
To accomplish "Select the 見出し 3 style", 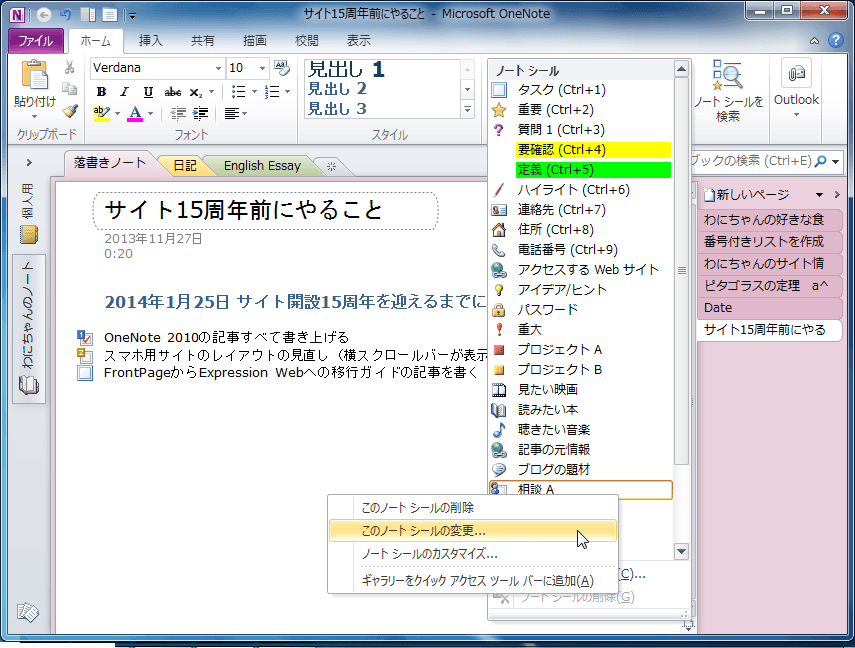I will (x=337, y=109).
